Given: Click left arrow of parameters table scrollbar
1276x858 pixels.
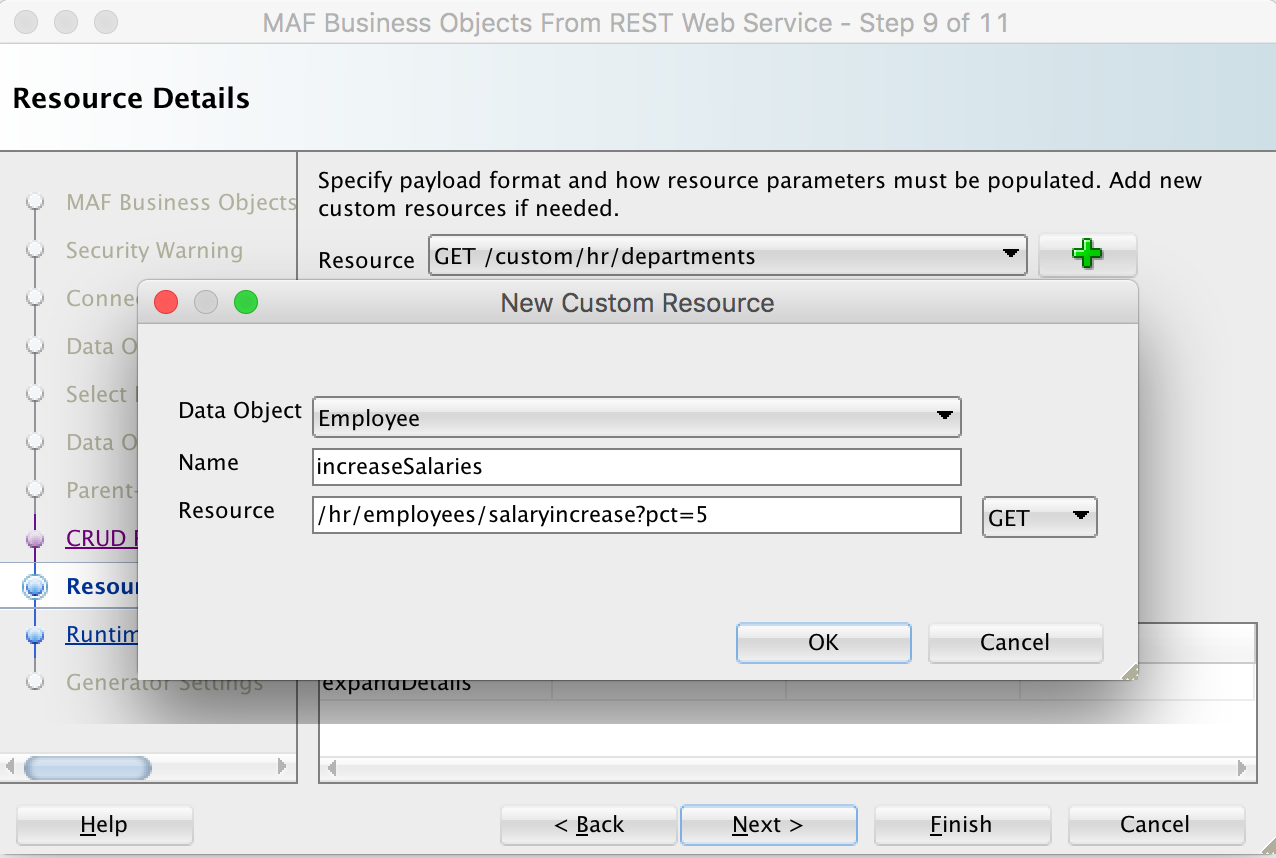Looking at the screenshot, I should (331, 769).
